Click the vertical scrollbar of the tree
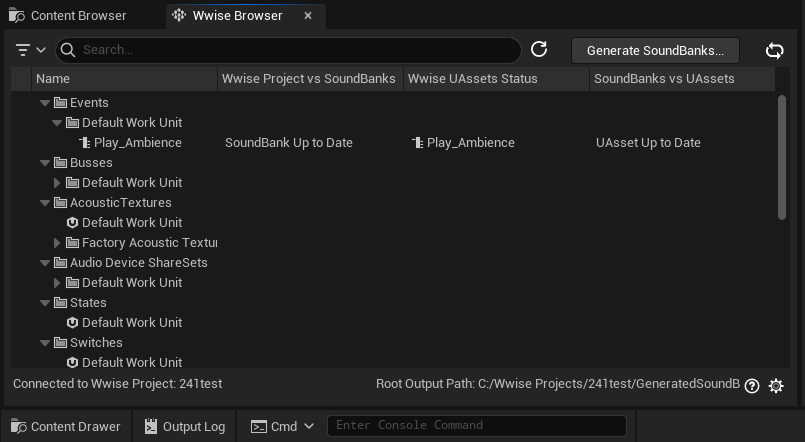 click(782, 157)
